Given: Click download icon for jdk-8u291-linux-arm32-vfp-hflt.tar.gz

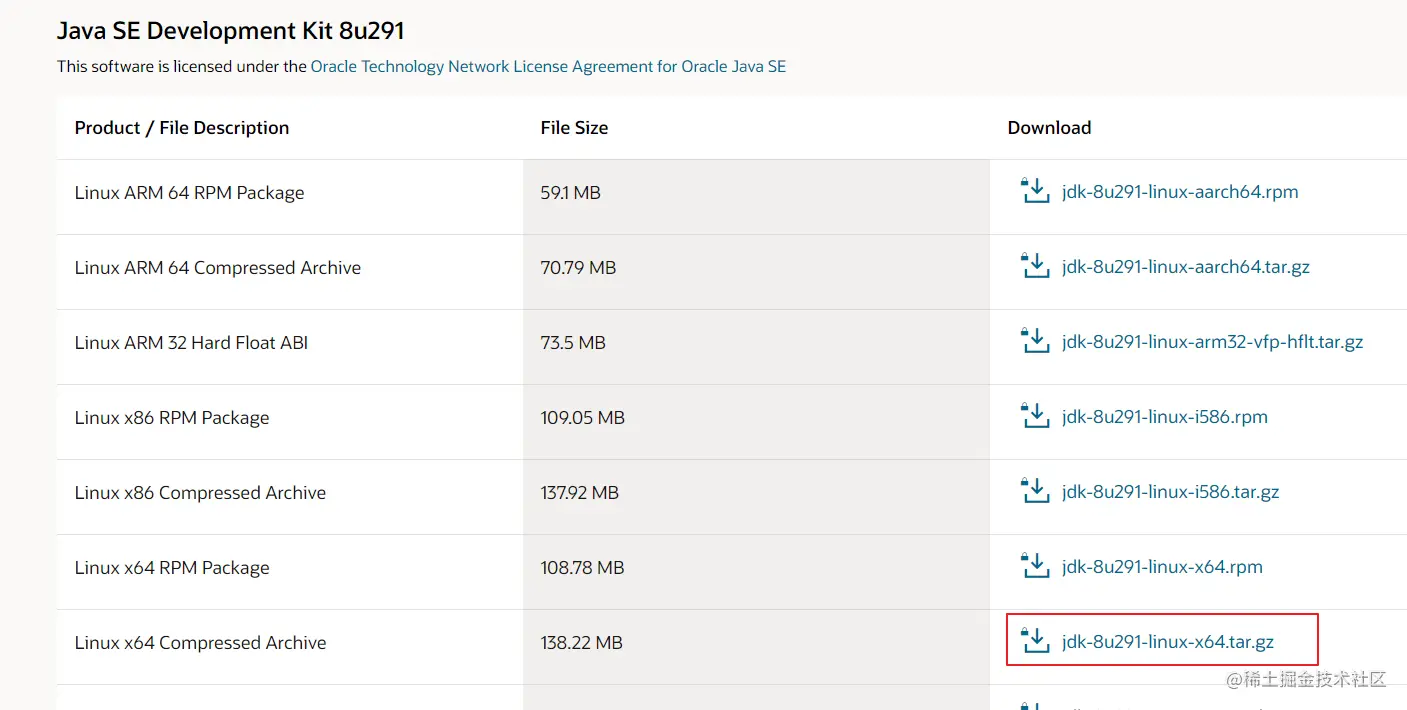Looking at the screenshot, I should coord(1034,340).
